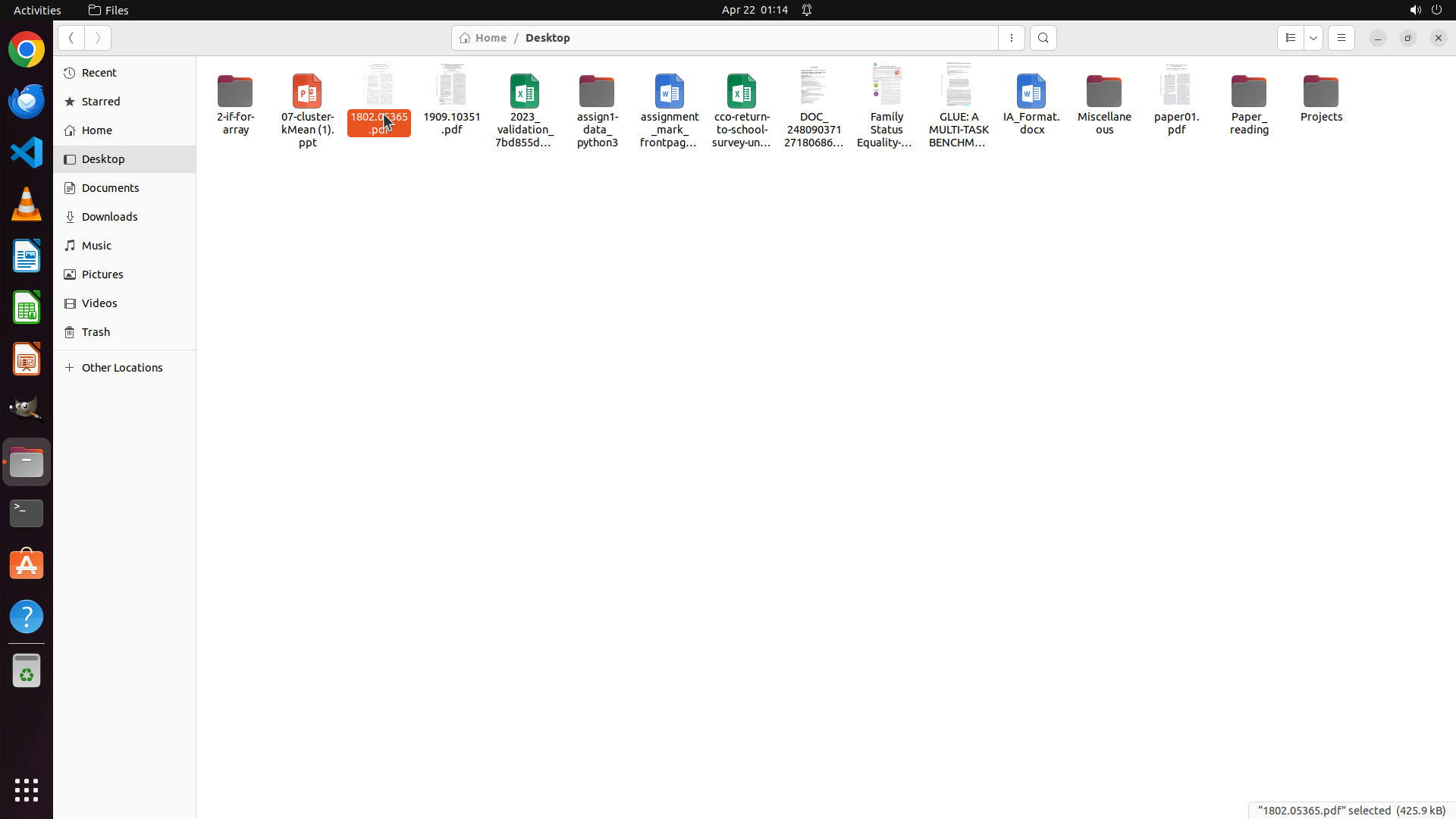Go back with the left arrow
Viewport: 1456px width, 819px height.
(x=71, y=38)
